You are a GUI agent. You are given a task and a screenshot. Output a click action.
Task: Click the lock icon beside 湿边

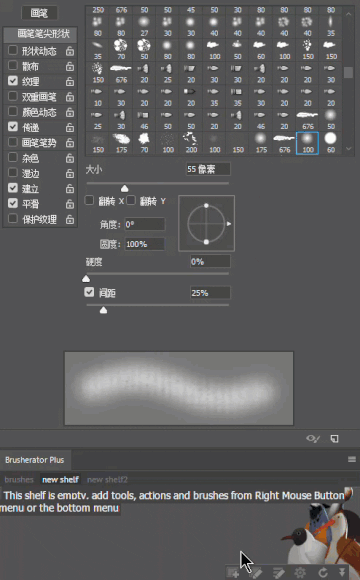click(70, 173)
